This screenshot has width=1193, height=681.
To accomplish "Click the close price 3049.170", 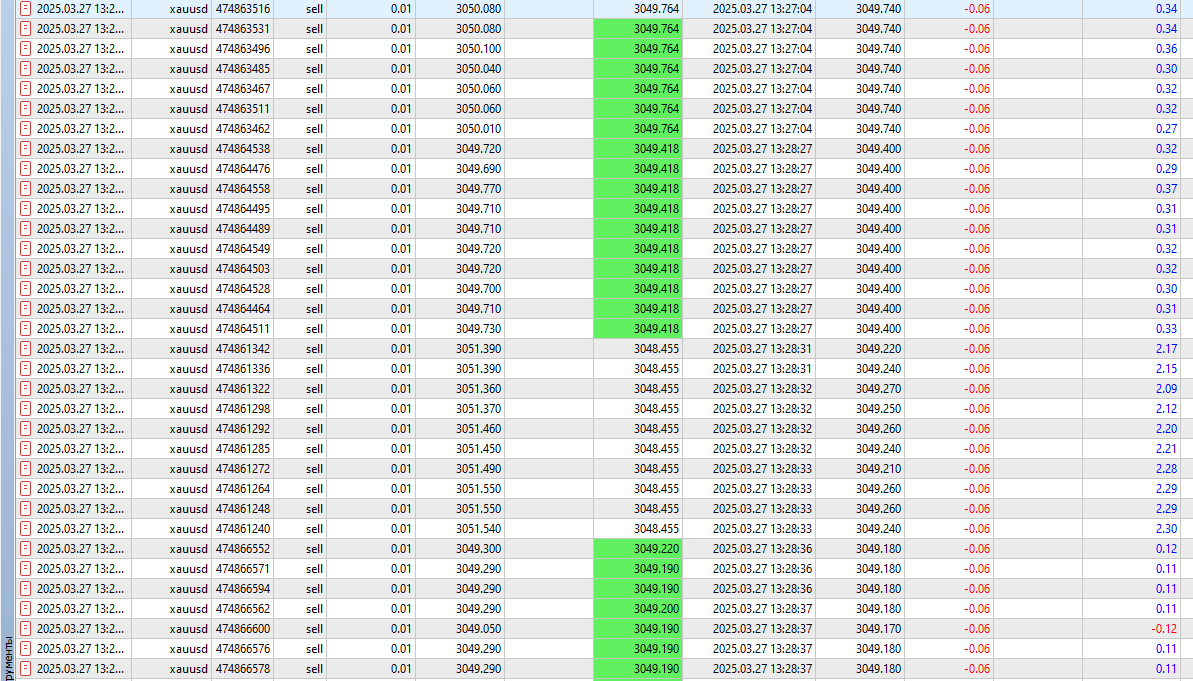I will click(878, 629).
